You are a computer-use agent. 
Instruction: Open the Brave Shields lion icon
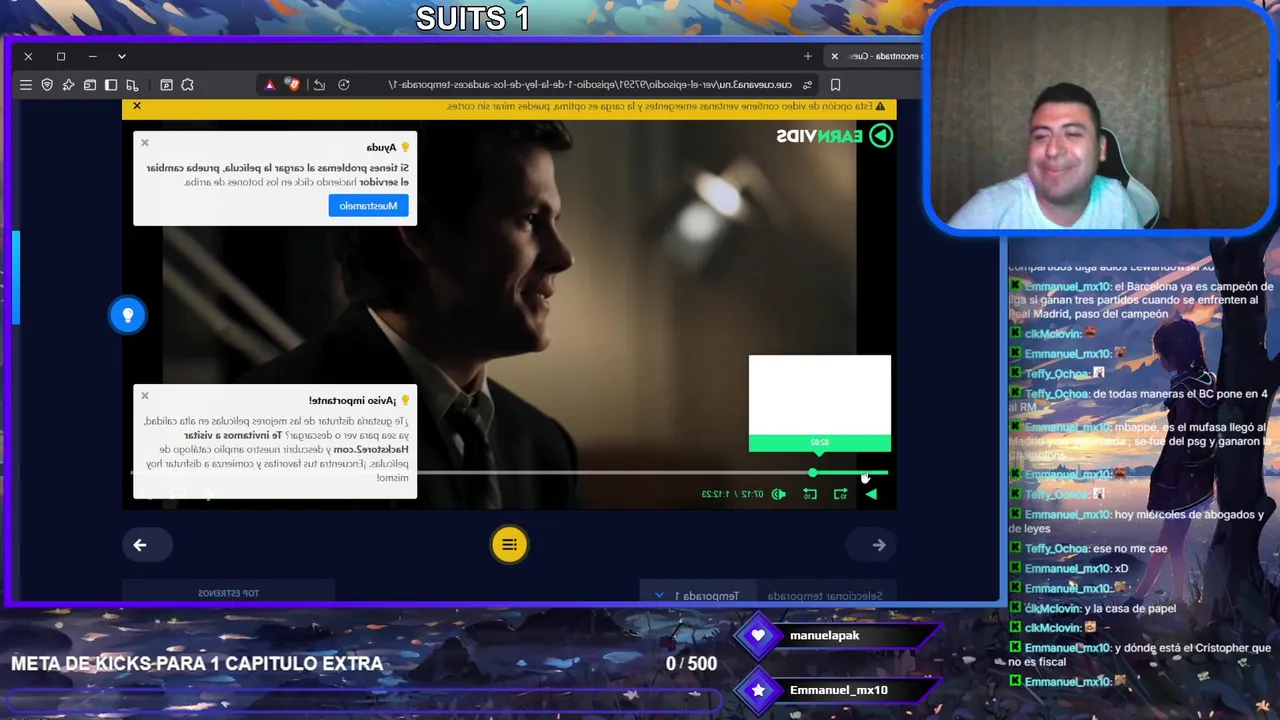[x=293, y=85]
